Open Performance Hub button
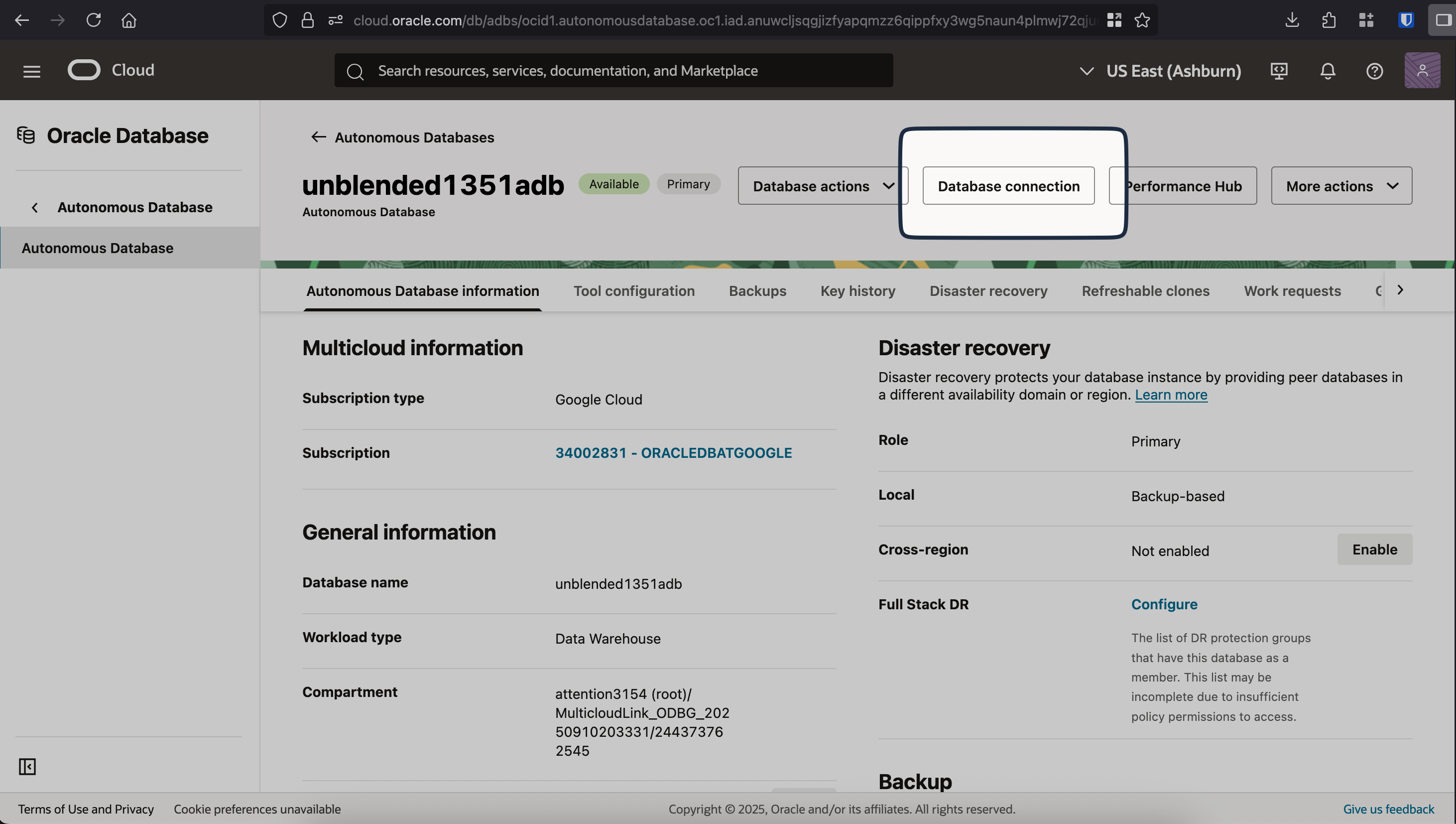Screen dimensions: 1456x824 1182,186
